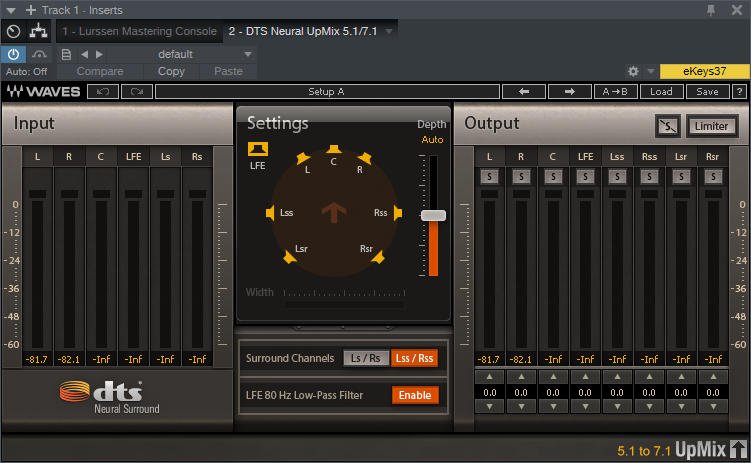Image resolution: width=751 pixels, height=463 pixels.
Task: Click the Lss speaker in surround circle
Action: (x=270, y=213)
